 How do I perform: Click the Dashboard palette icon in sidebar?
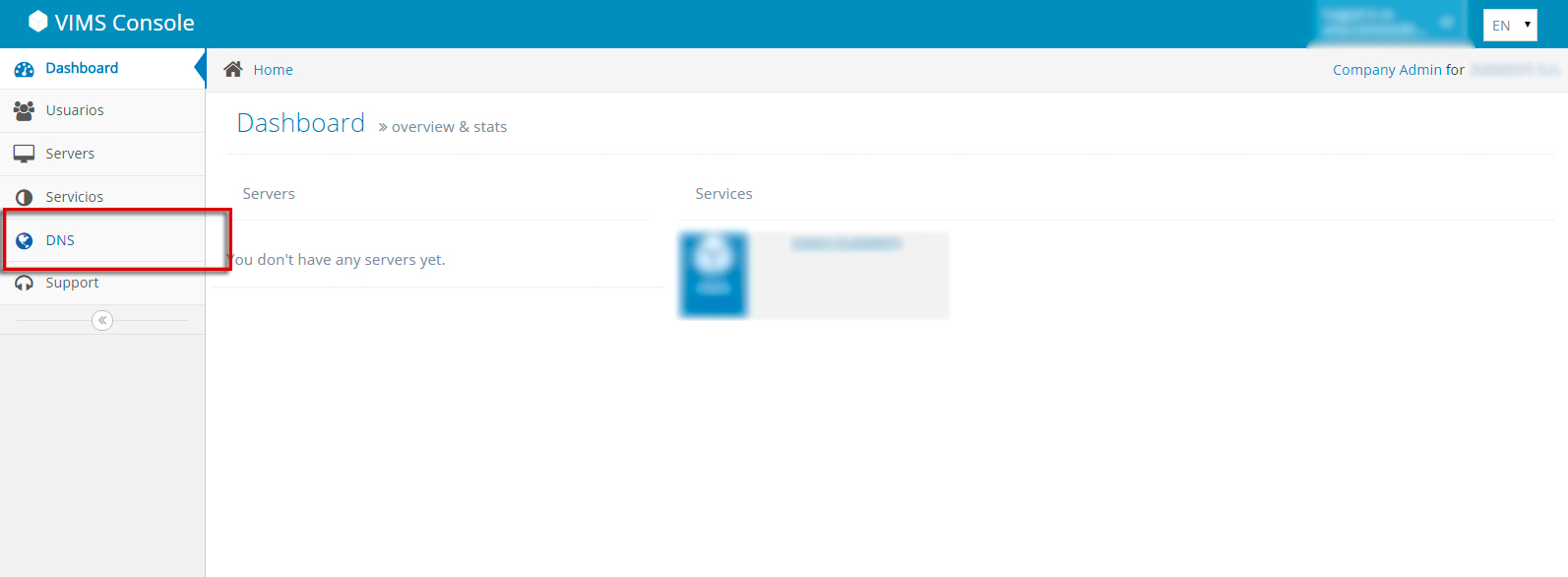pos(24,69)
